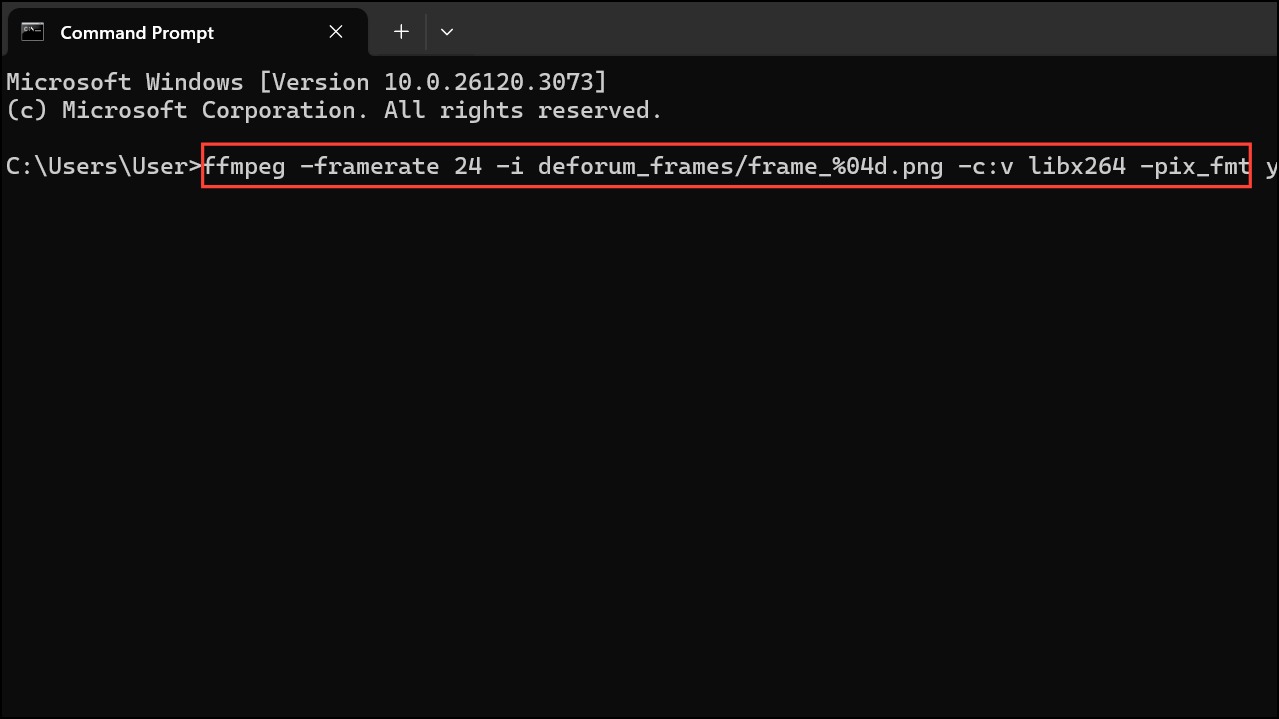Close the Command Prompt tab
The image size is (1279, 719).
(x=336, y=32)
